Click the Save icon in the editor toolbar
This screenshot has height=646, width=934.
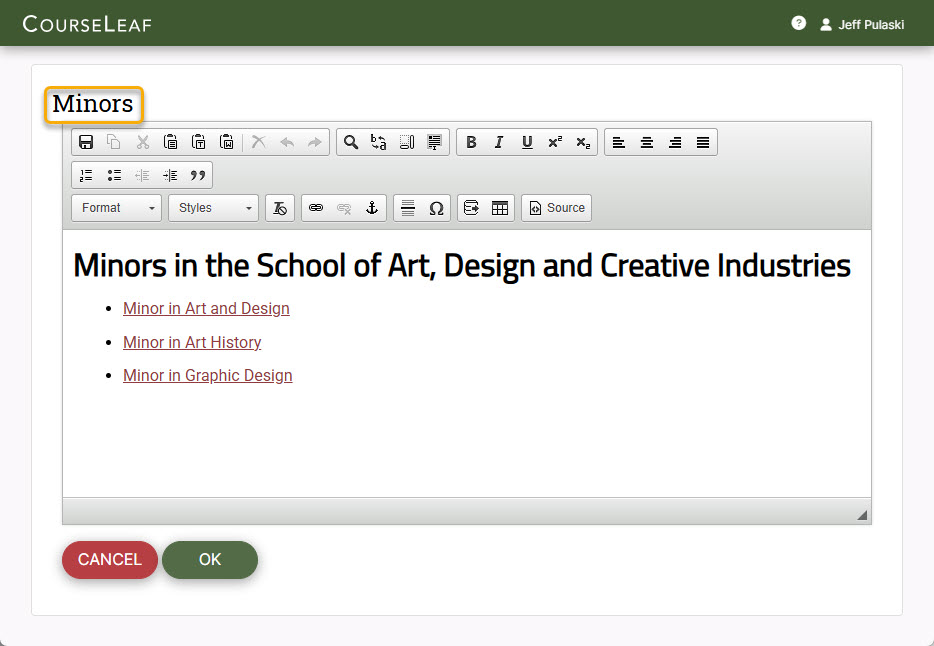tap(86, 142)
